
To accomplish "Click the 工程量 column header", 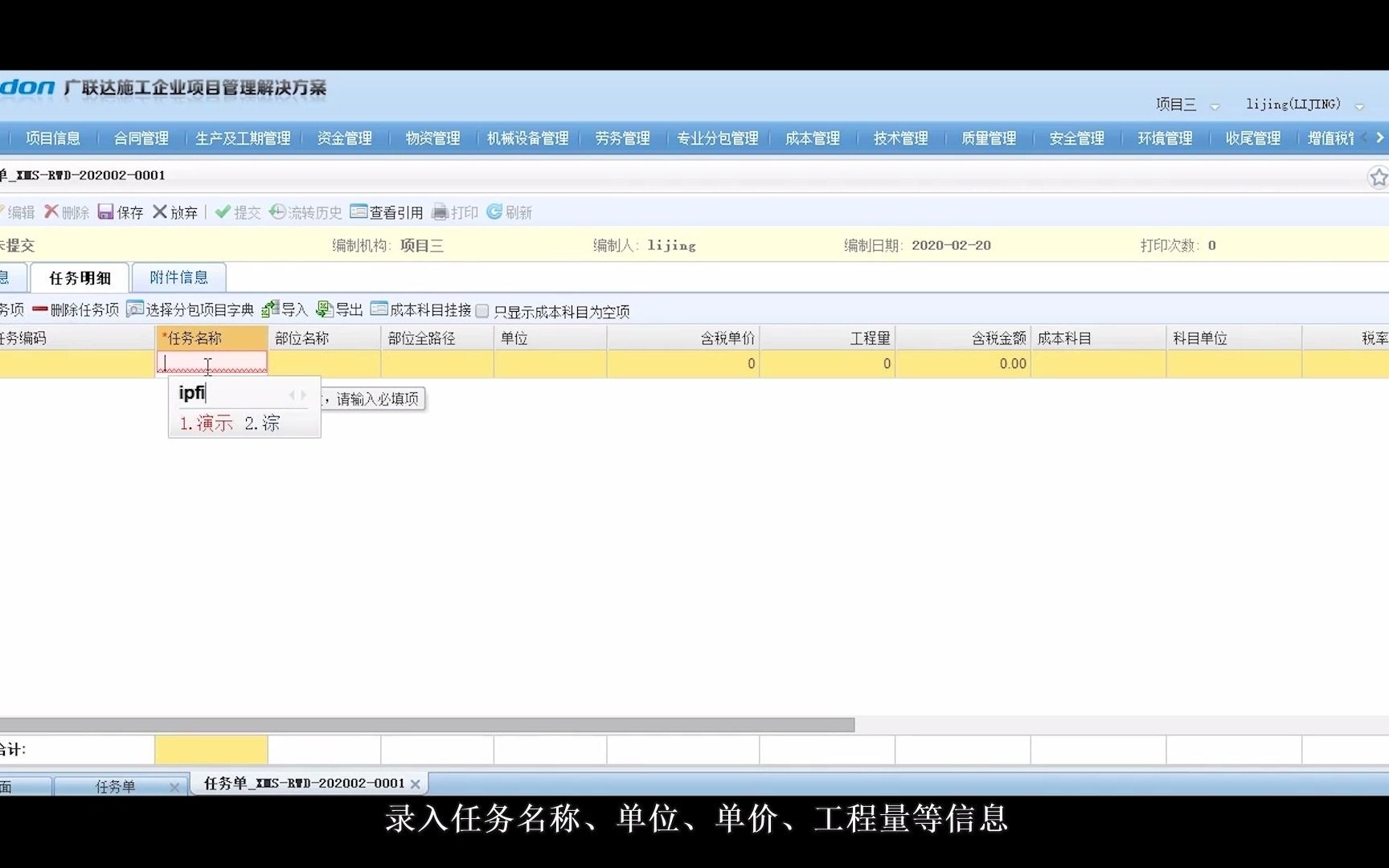I will tap(827, 338).
